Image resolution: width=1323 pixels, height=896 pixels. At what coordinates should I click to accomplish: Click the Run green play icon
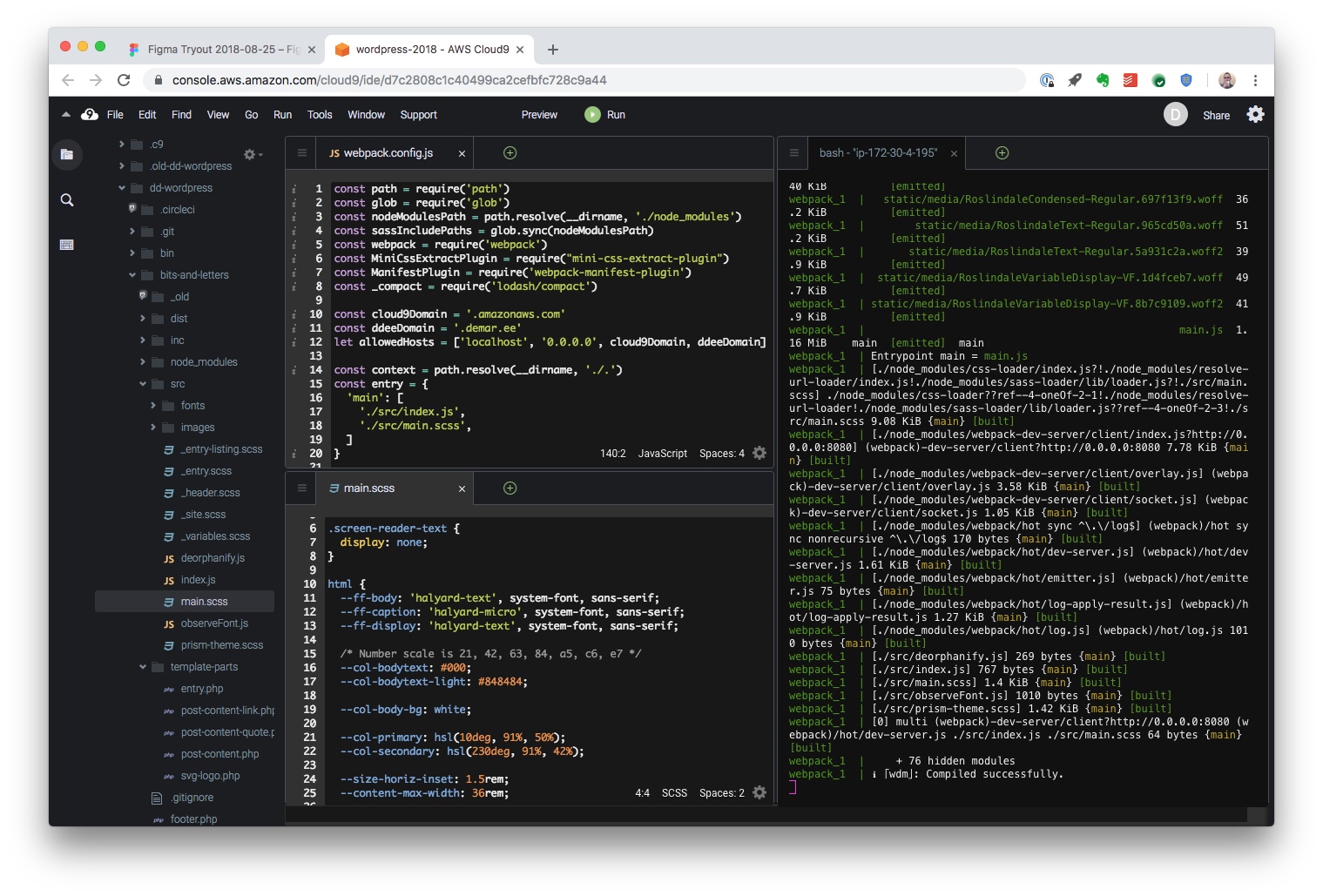592,114
